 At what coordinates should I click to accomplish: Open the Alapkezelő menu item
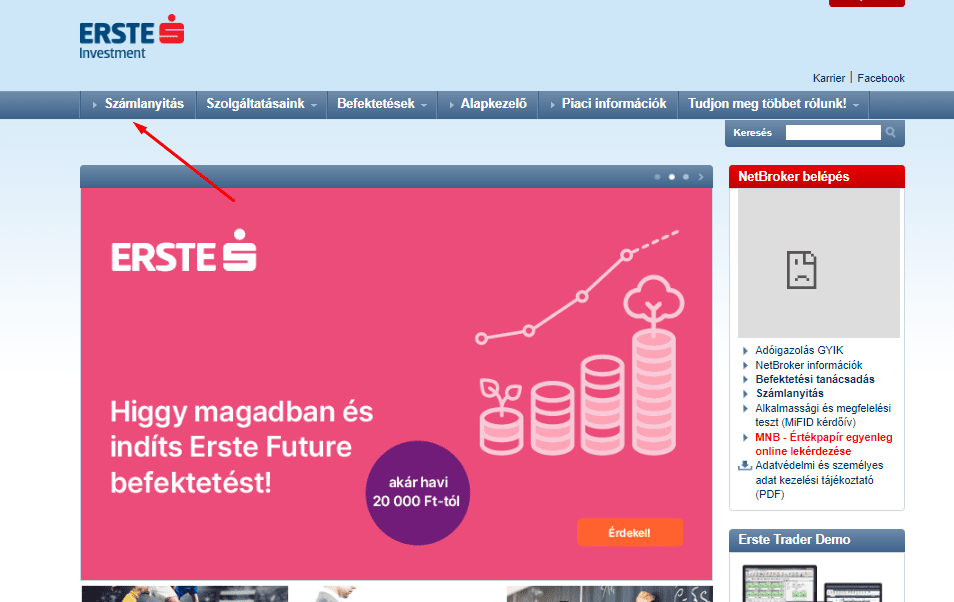point(488,104)
